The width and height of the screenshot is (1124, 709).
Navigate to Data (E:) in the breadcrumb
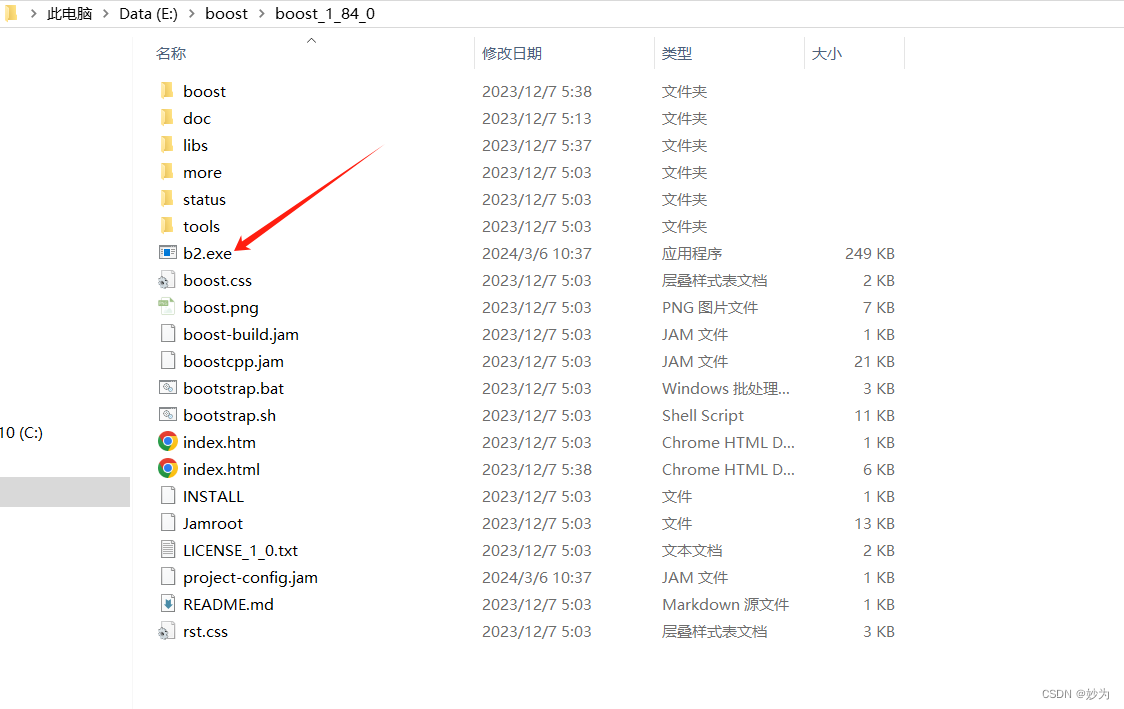click(148, 14)
